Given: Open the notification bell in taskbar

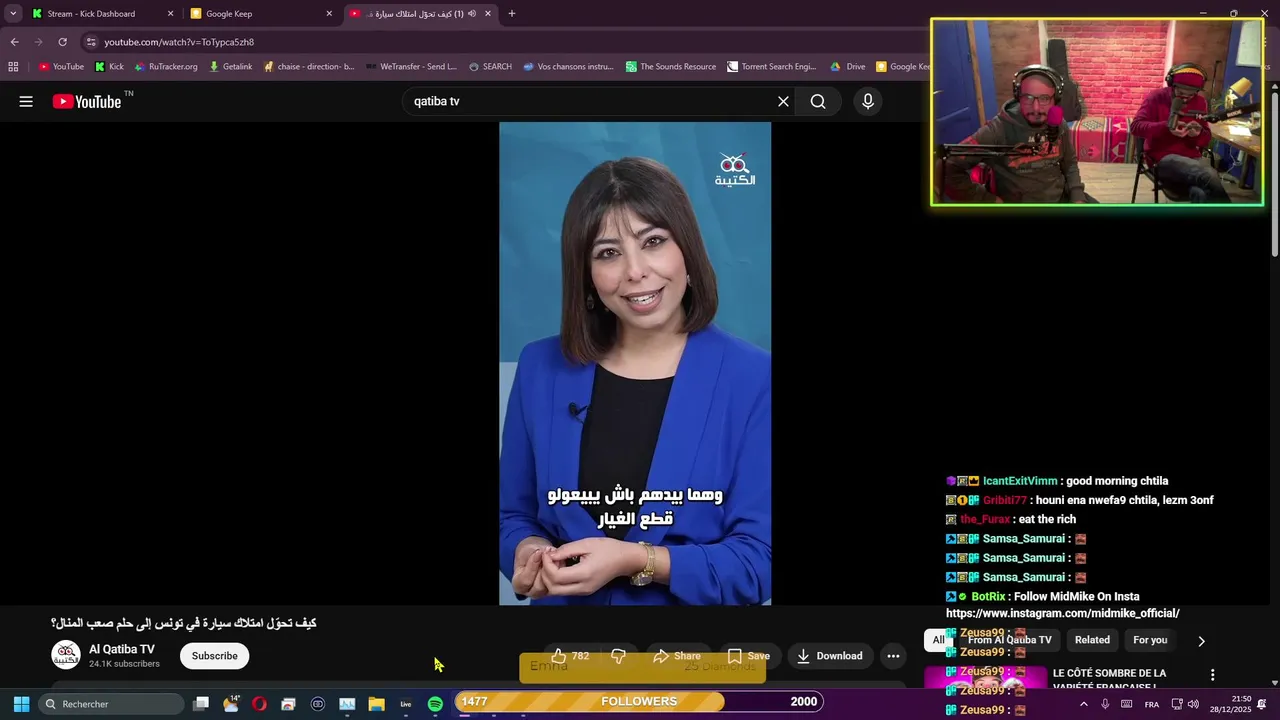Looking at the screenshot, I should [x=1262, y=704].
